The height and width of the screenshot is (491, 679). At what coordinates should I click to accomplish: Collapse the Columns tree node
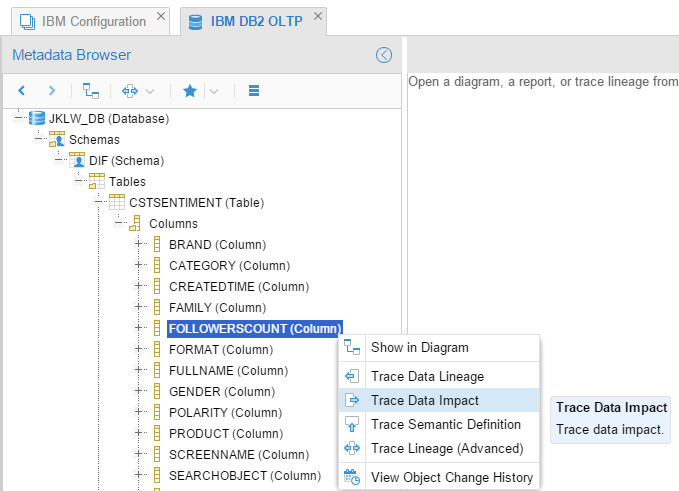point(119,222)
